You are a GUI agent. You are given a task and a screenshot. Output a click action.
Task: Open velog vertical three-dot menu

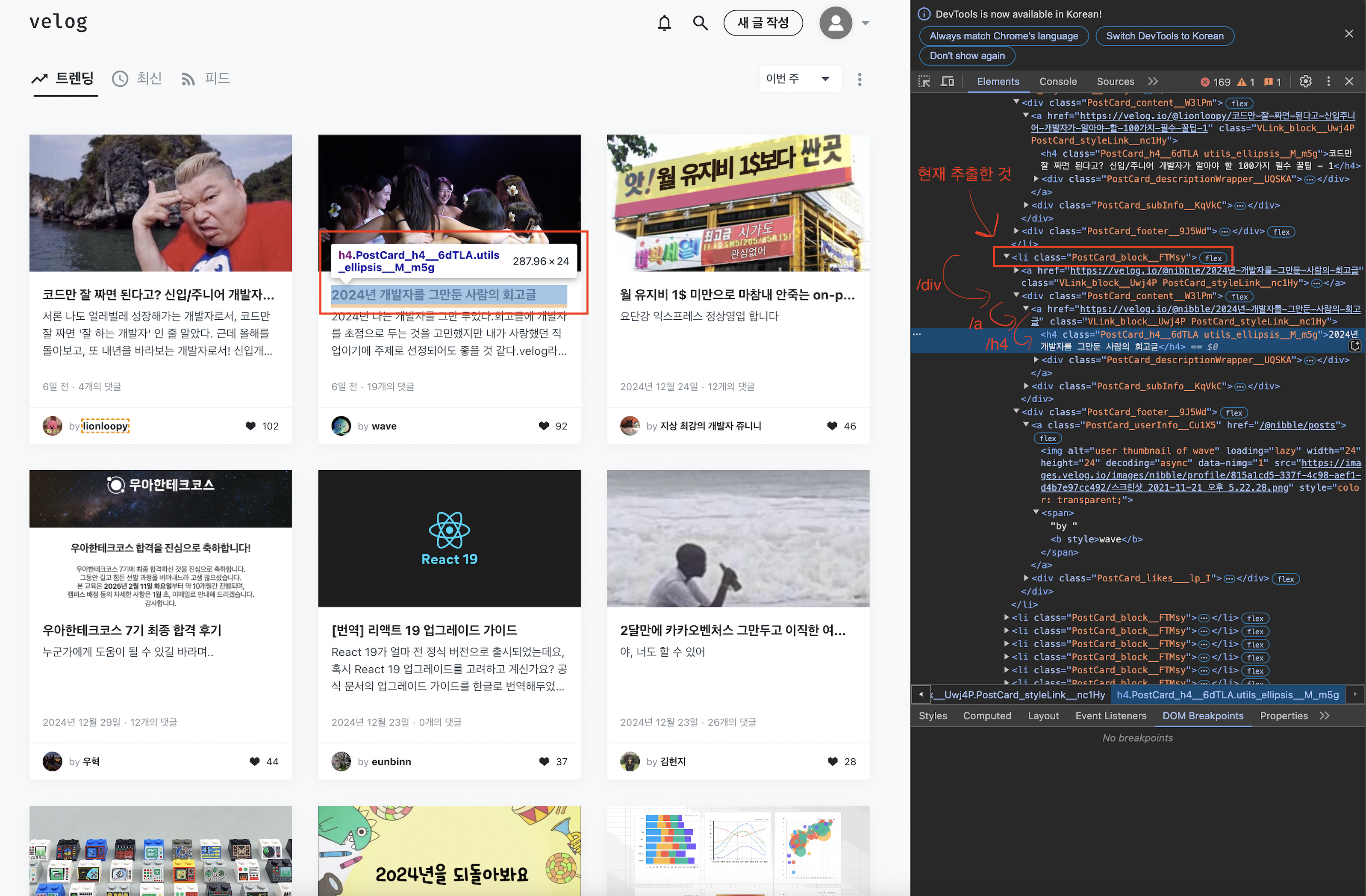pyautogui.click(x=859, y=79)
